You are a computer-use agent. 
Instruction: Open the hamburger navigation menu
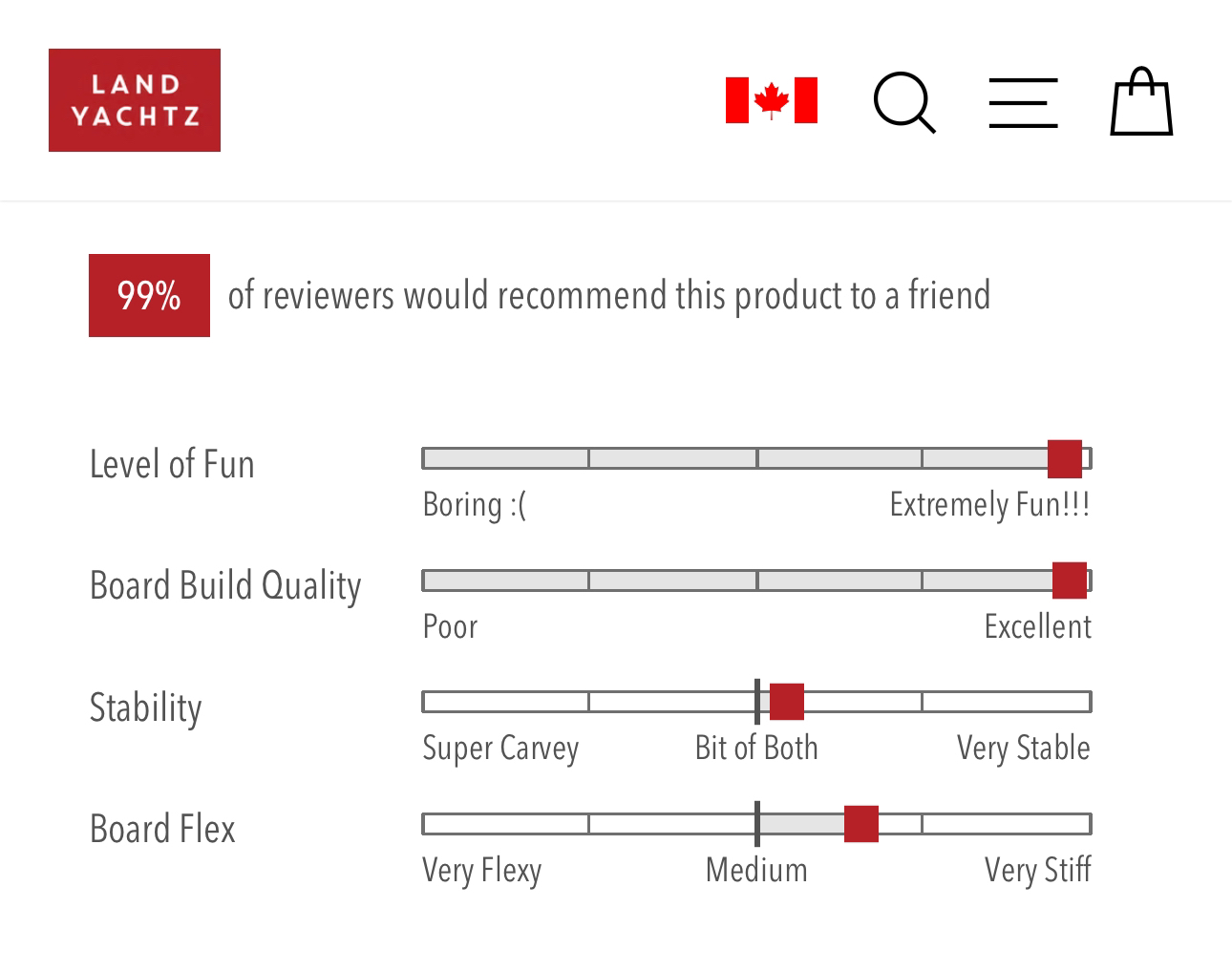(x=1023, y=103)
